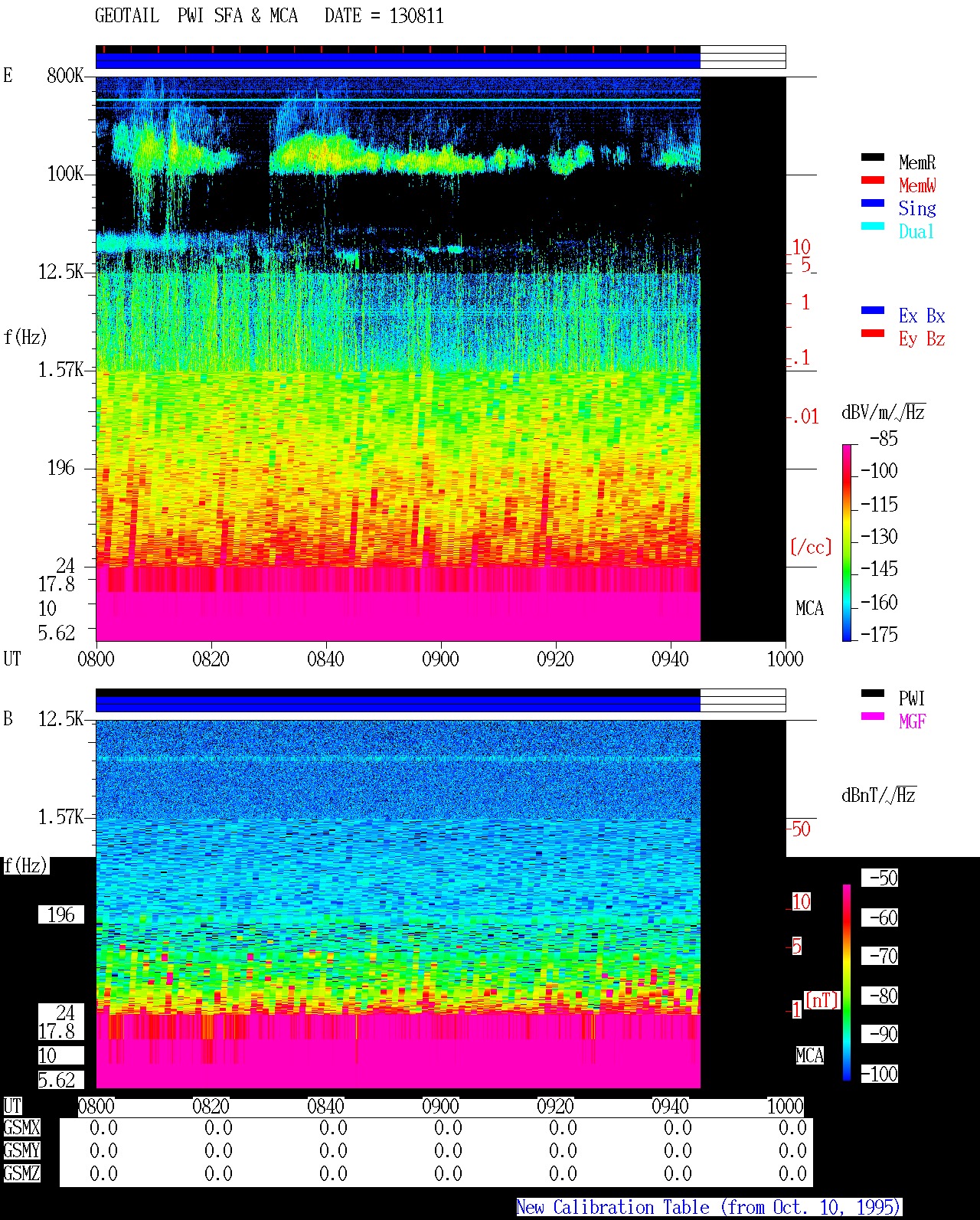Click the 196 frequency label on B panel
The height and width of the screenshot is (1220, 980).
(61, 914)
